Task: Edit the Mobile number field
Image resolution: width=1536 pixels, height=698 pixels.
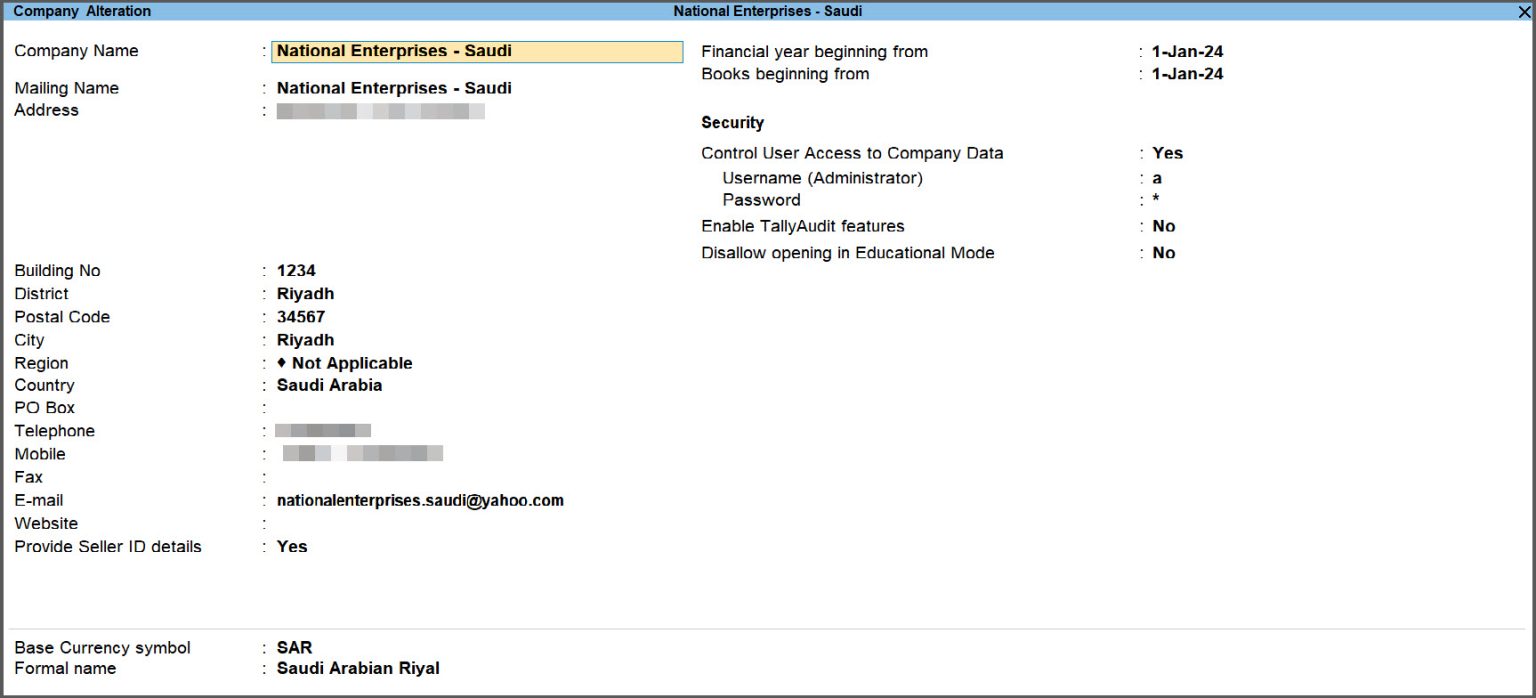Action: point(360,453)
